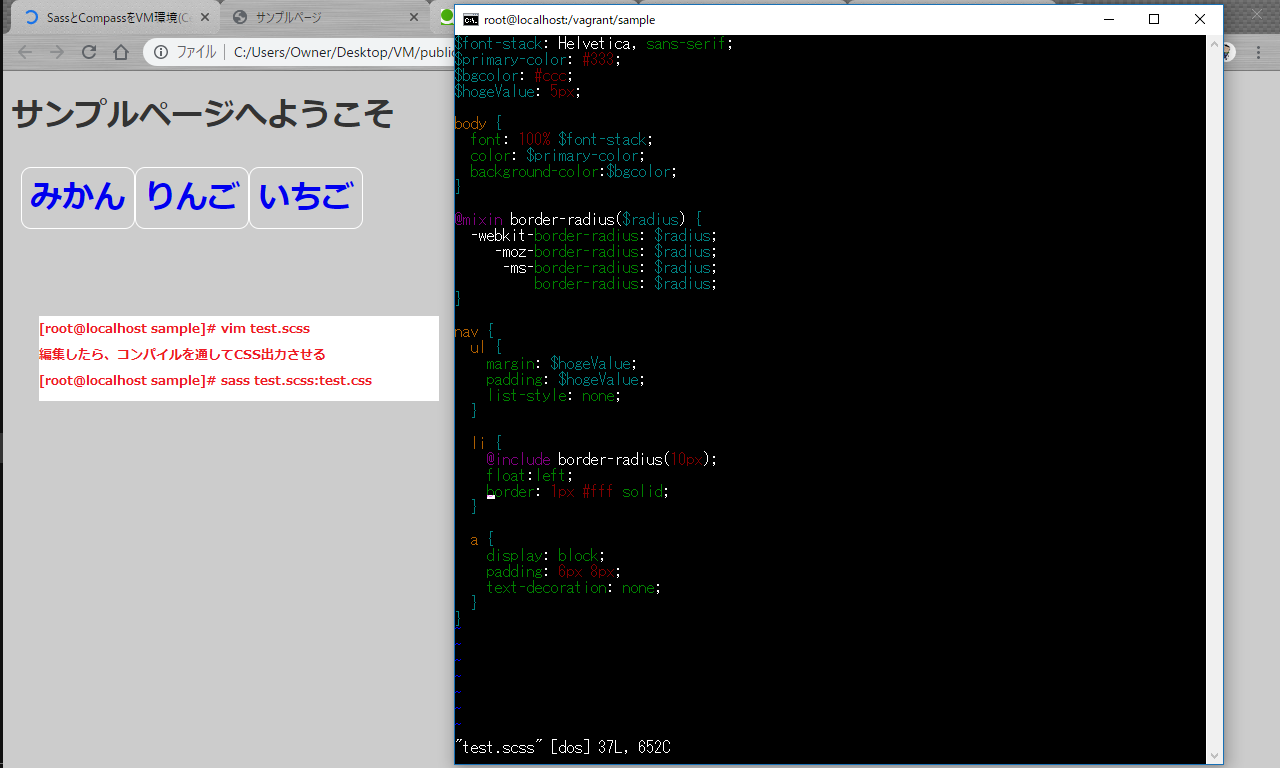
Task: Open the いちご navigation link
Action: pyautogui.click(x=306, y=197)
